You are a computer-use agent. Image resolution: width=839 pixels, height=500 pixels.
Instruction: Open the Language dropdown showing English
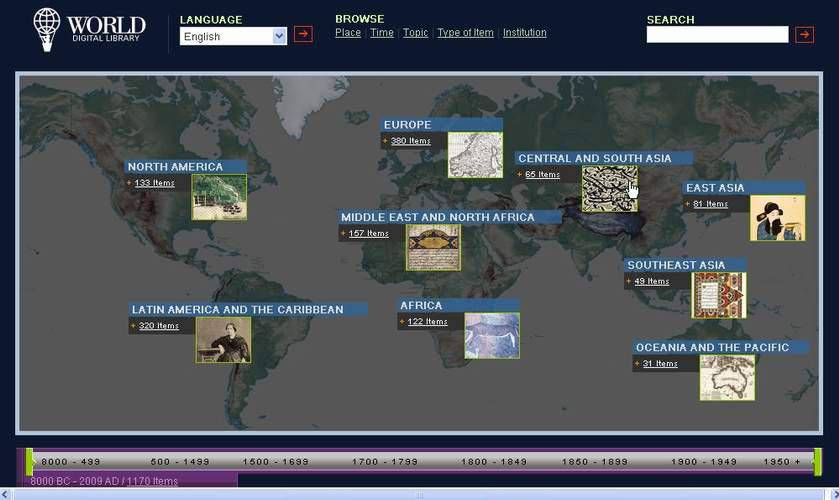pyautogui.click(x=233, y=36)
